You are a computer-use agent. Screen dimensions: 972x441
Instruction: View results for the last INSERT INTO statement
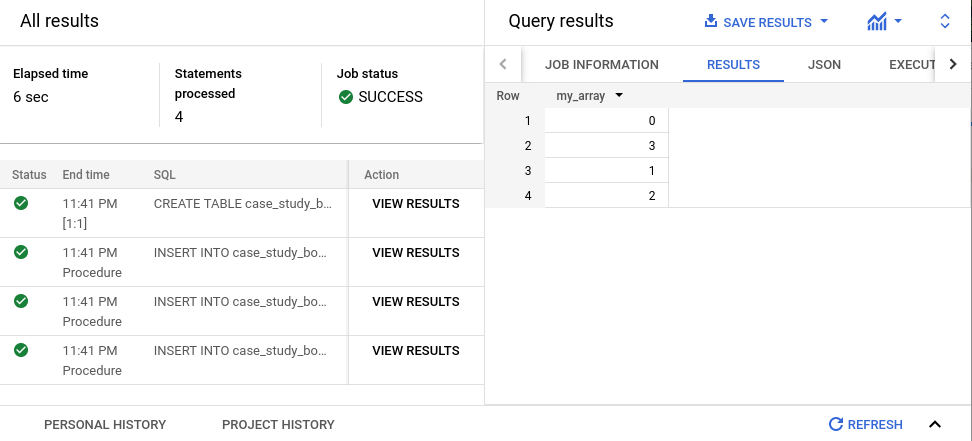[x=415, y=351]
